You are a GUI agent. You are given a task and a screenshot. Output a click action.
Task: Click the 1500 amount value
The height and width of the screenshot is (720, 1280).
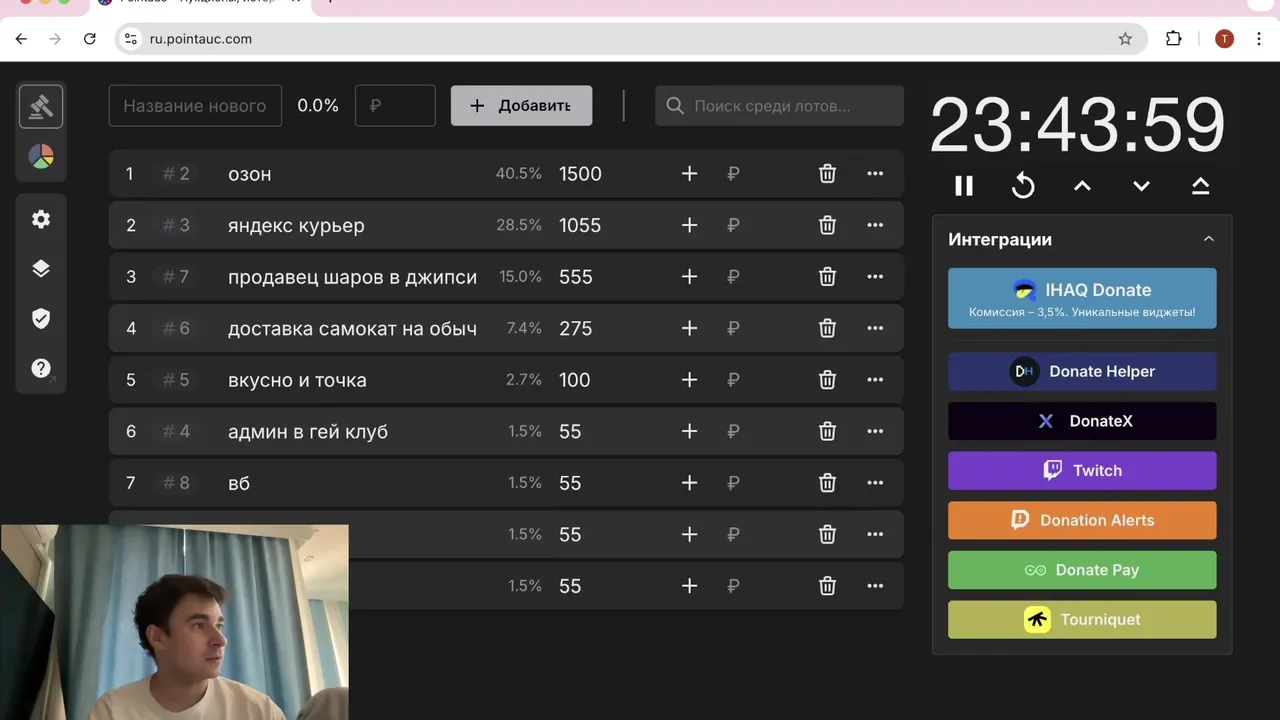(580, 174)
